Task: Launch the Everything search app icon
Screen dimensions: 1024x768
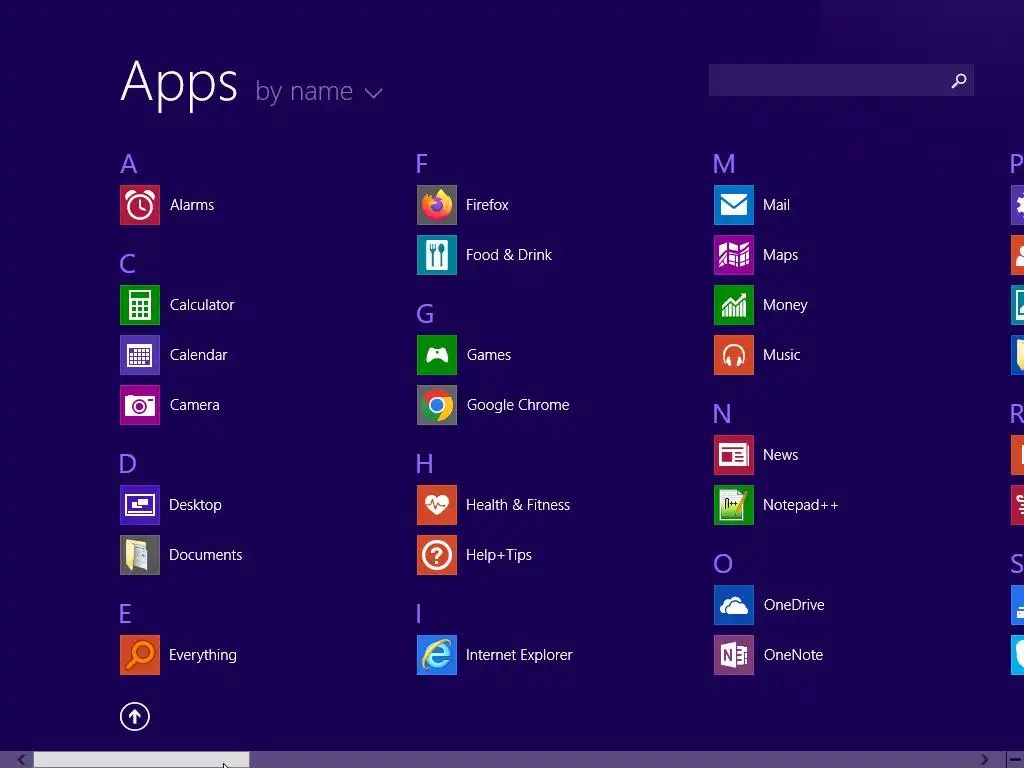Action: (140, 655)
